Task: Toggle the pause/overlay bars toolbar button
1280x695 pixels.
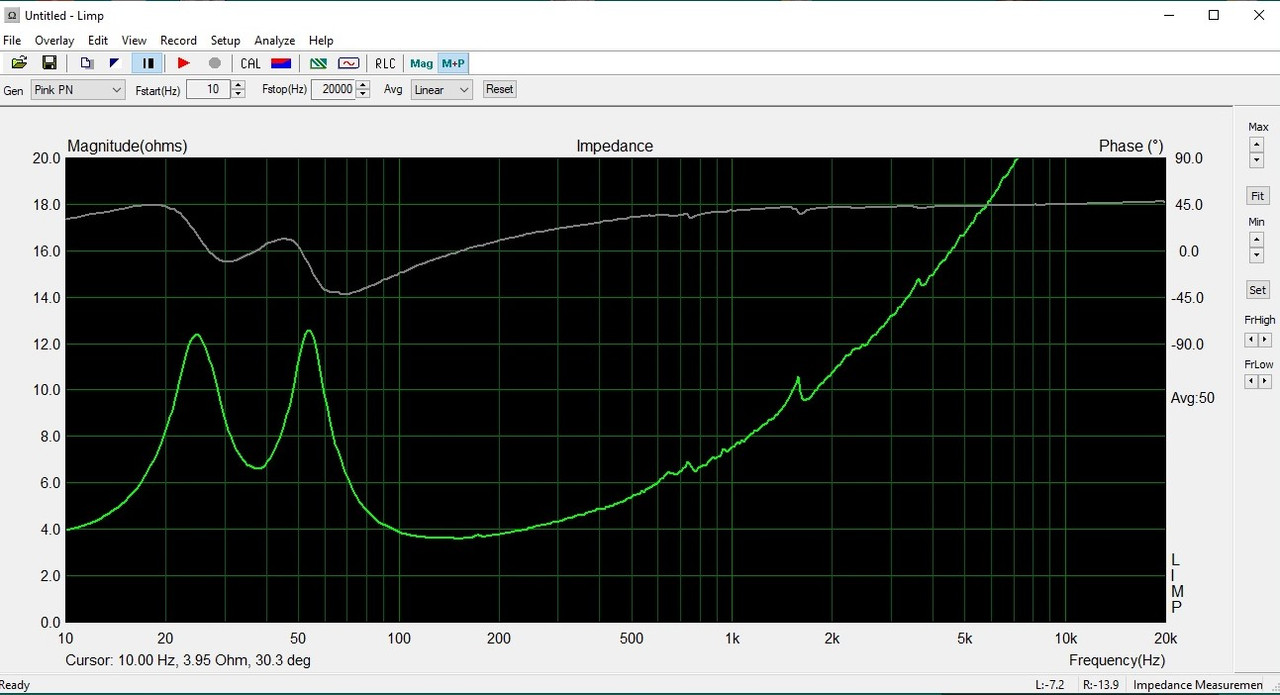Action: click(x=147, y=63)
